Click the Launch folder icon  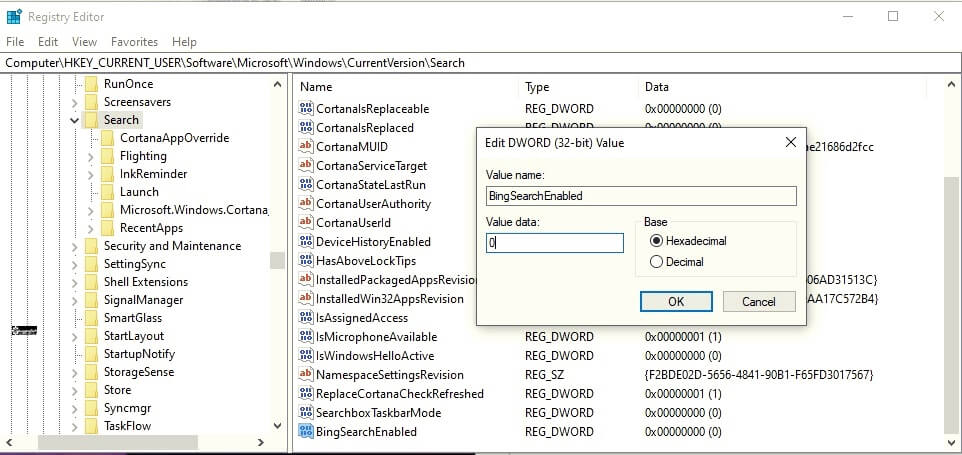107,192
